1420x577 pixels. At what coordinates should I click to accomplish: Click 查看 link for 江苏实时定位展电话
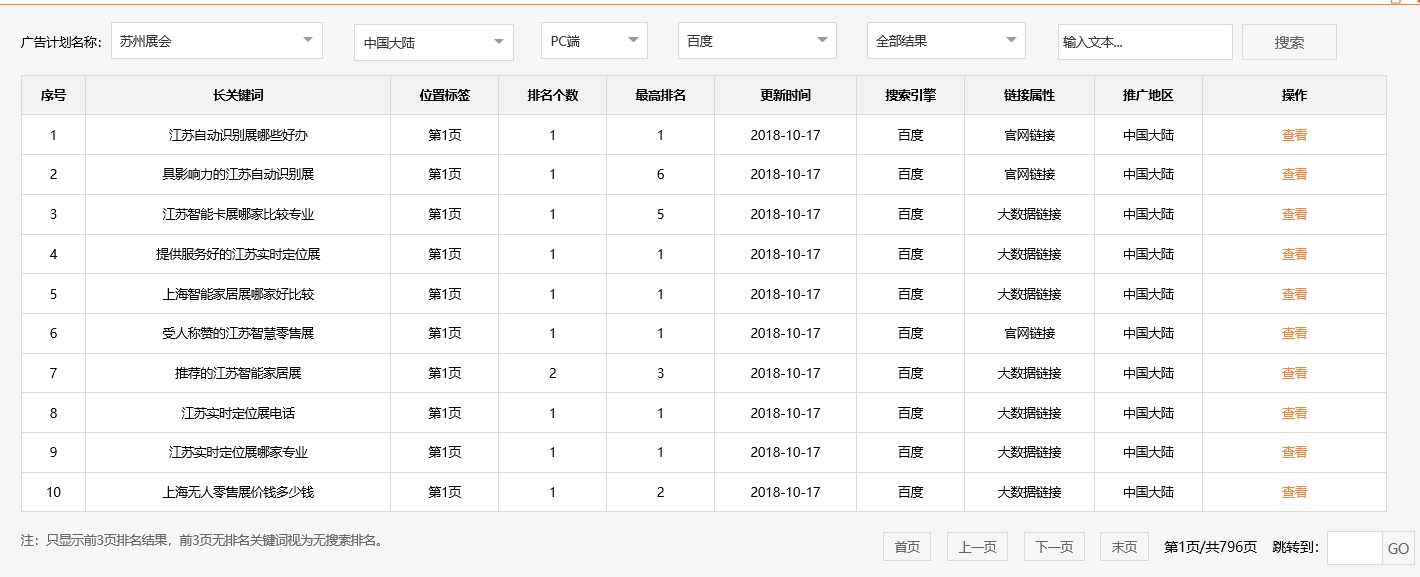[x=1294, y=412]
